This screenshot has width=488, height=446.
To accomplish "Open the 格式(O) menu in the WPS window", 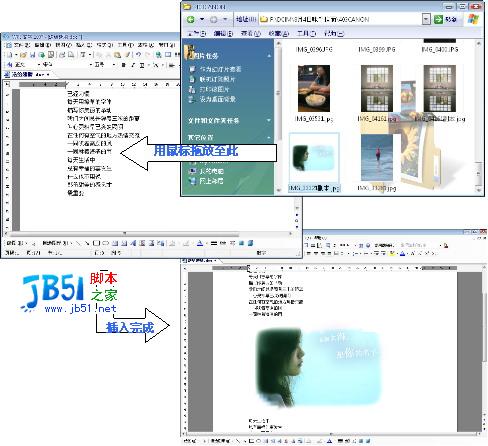I will pos(104,45).
